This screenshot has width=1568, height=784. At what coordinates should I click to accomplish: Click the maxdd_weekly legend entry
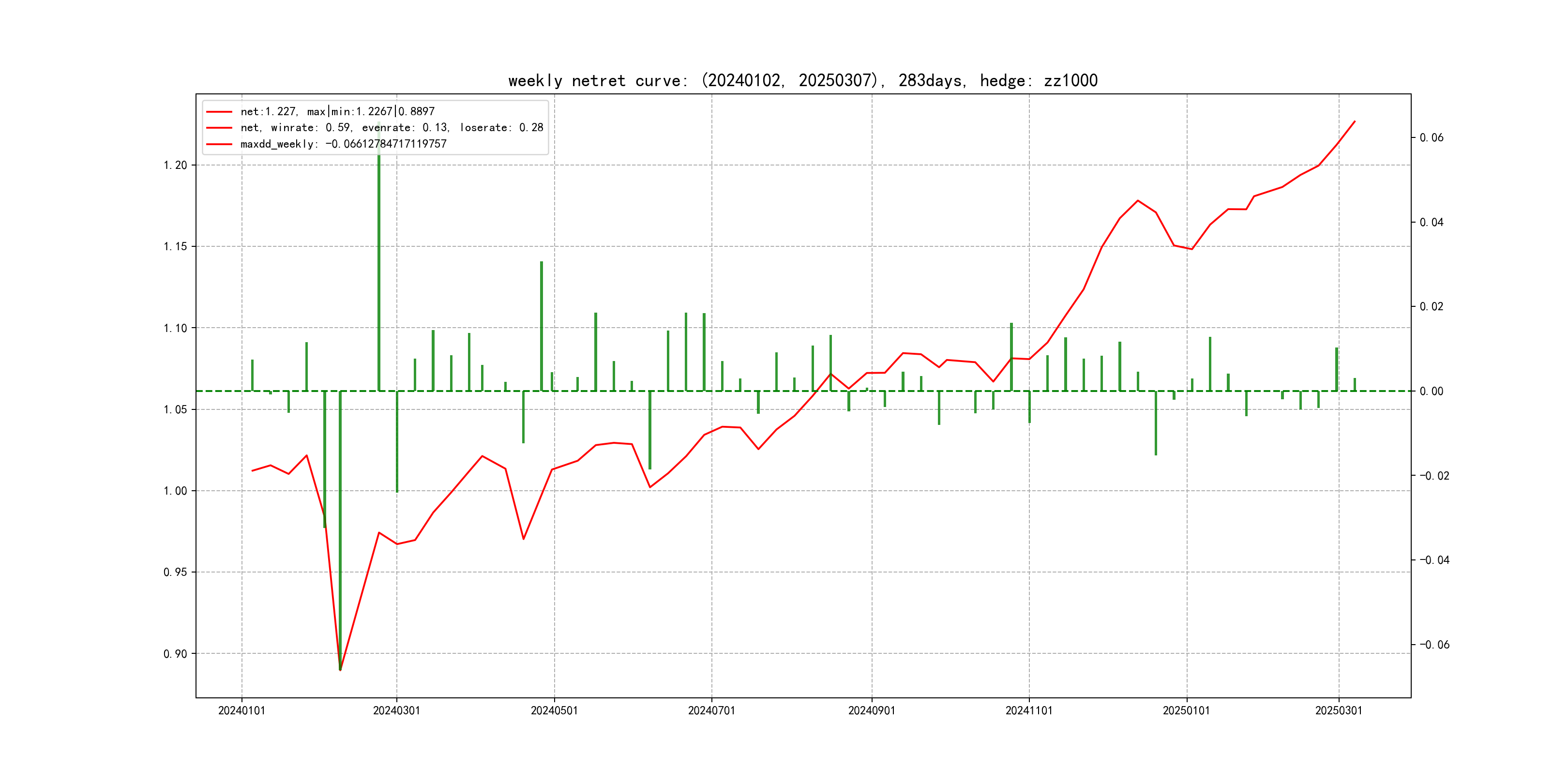point(343,144)
